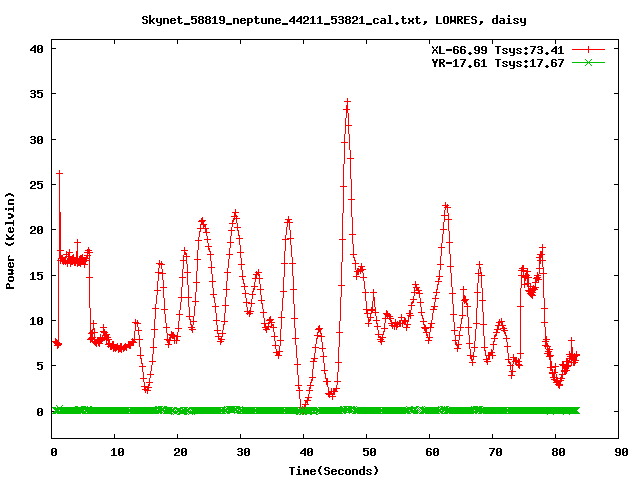Click the tallest red peak near 47 seconds

(x=347, y=101)
